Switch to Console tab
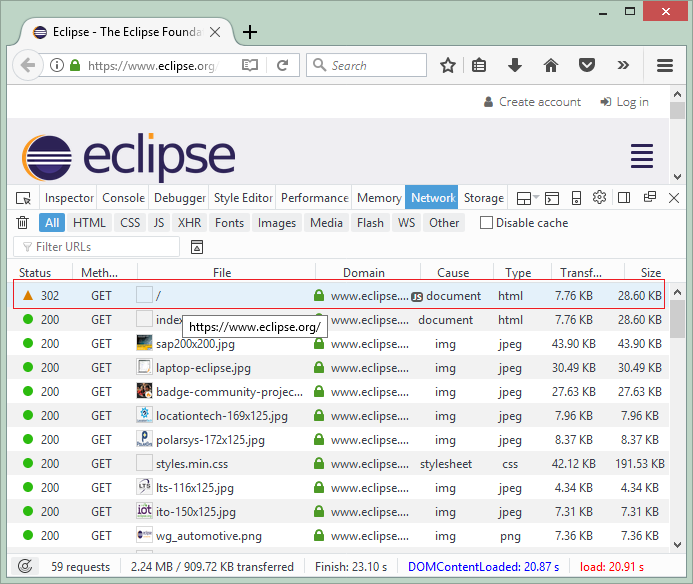 (123, 198)
